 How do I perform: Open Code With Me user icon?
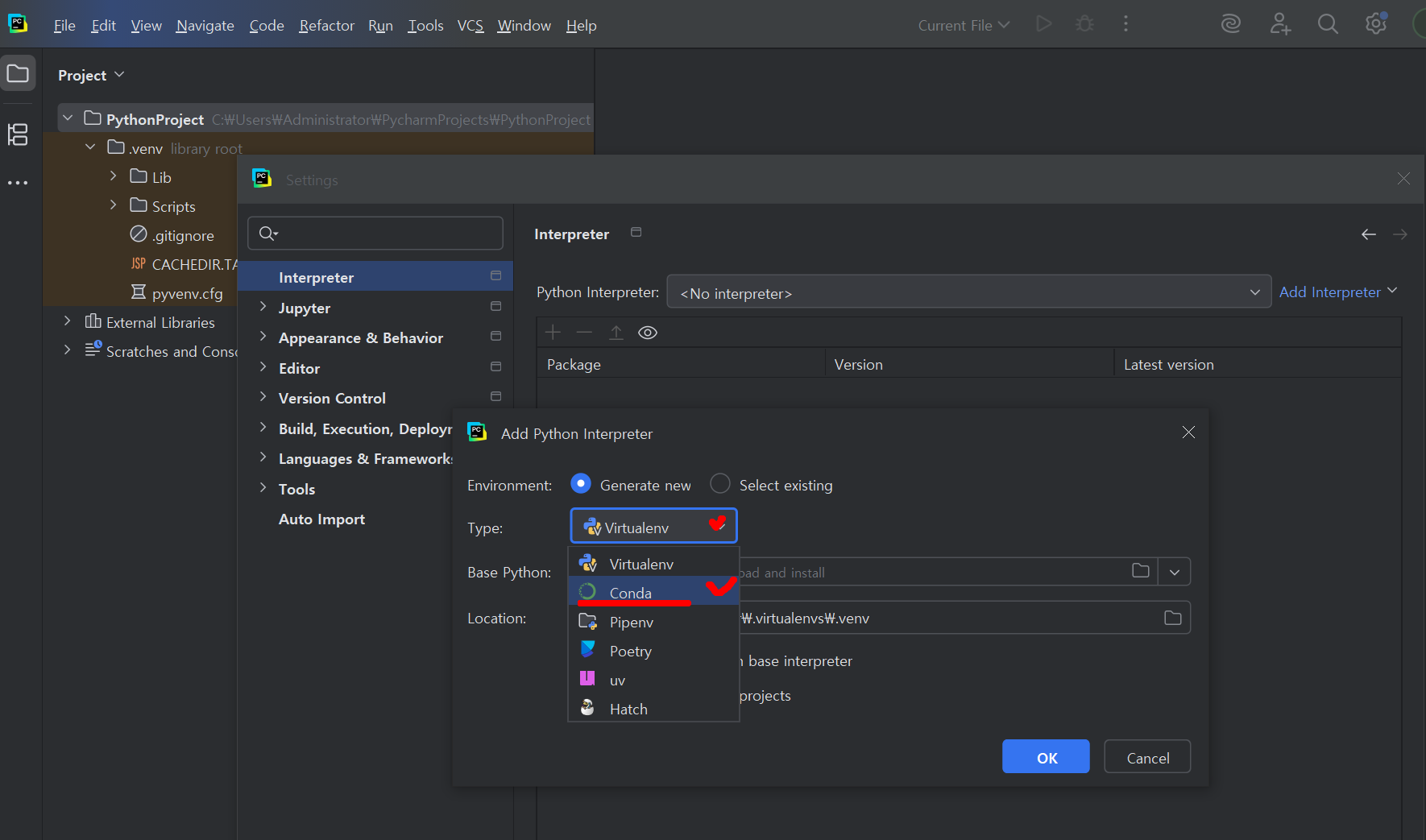coord(1280,24)
